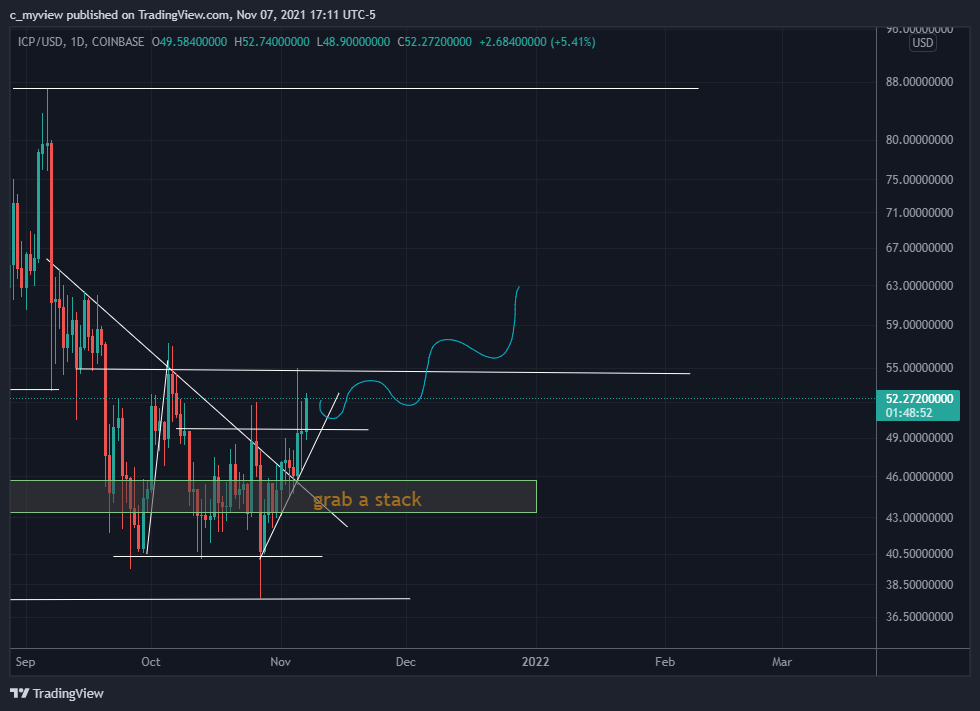Click the 43.00000000 price axis label
Viewport: 980px width, 711px height.
[x=919, y=518]
